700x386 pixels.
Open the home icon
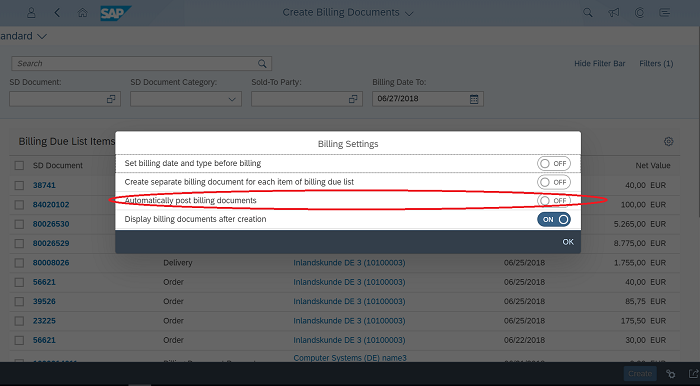pyautogui.click(x=83, y=12)
